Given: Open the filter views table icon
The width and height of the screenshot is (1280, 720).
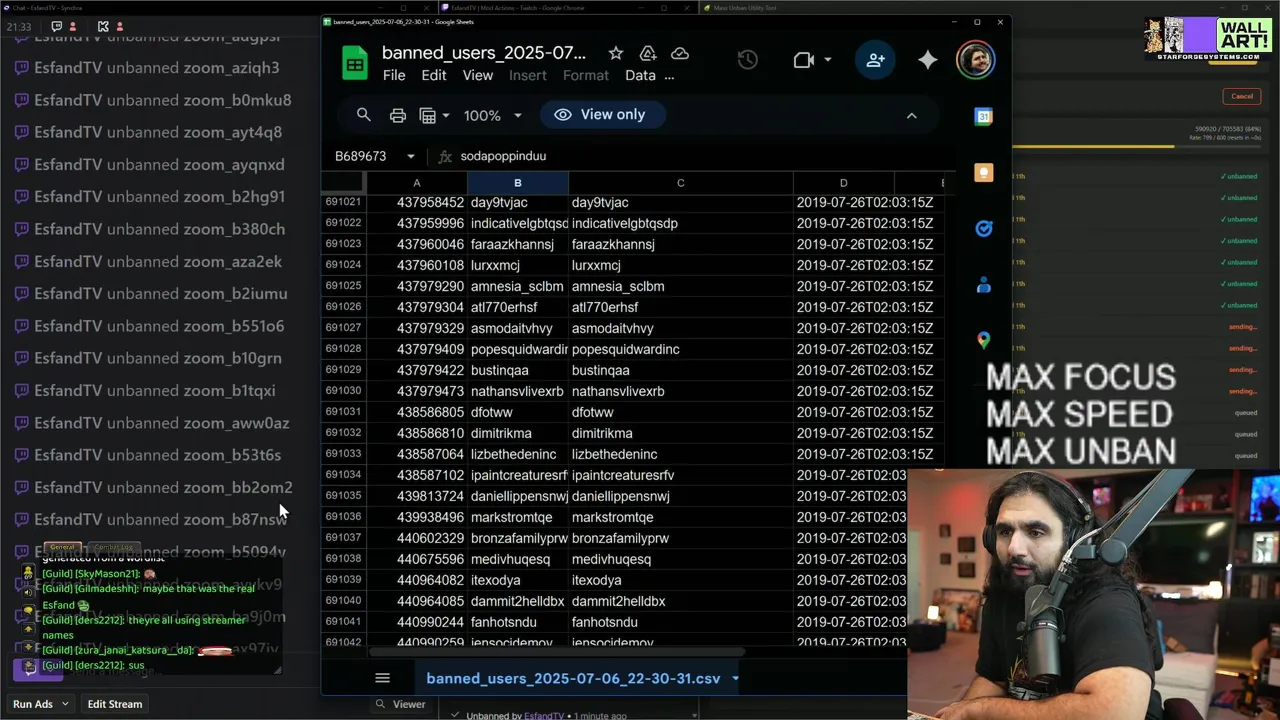Looking at the screenshot, I should (428, 115).
